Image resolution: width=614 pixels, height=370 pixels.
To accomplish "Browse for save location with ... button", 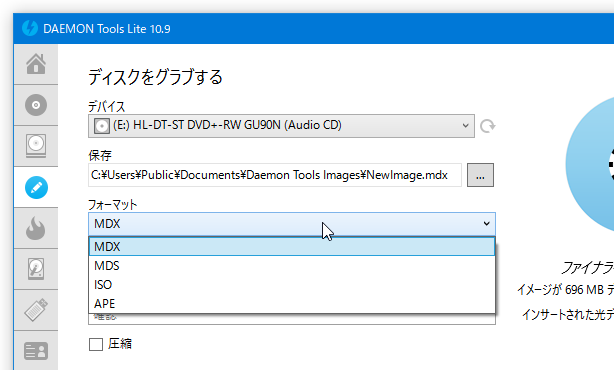I will (x=480, y=175).
